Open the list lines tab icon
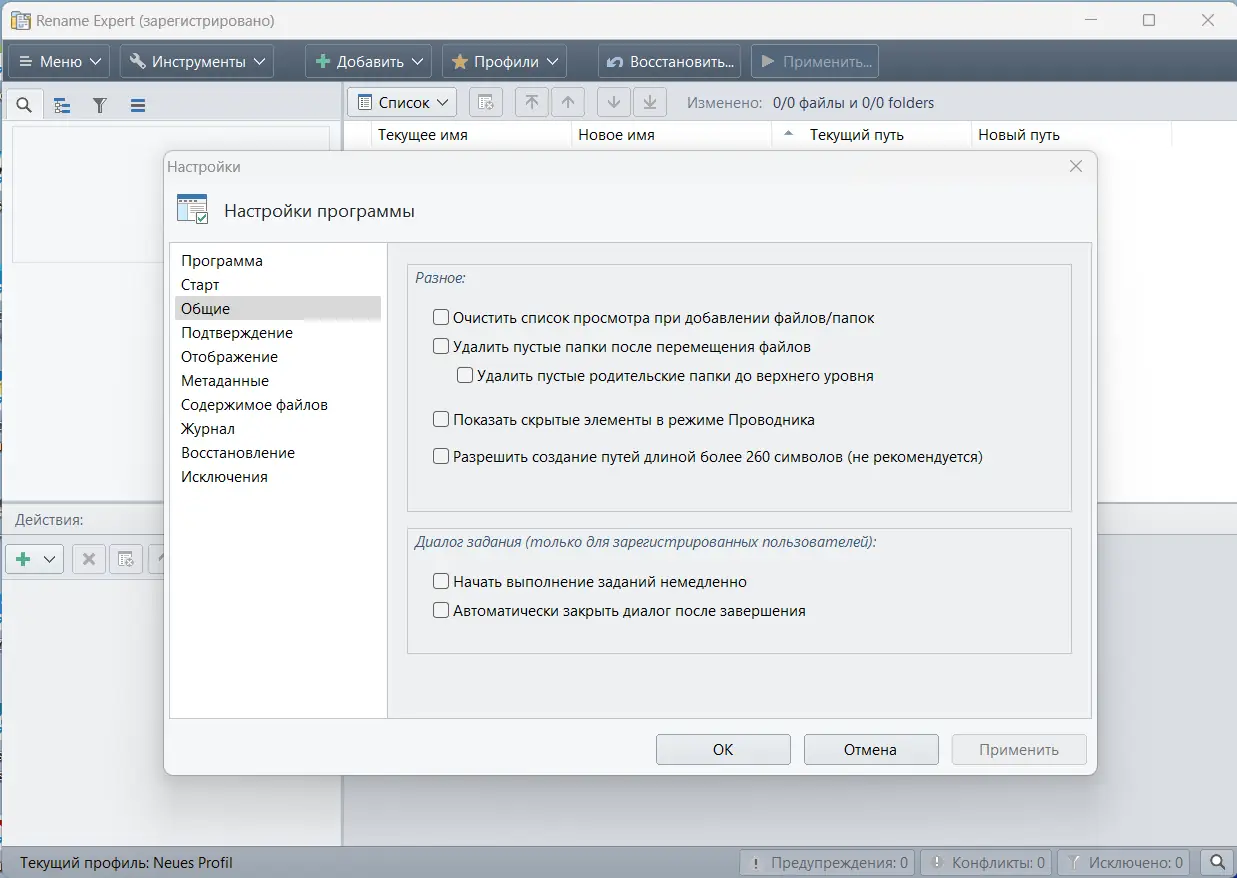Viewport: 1237px width, 878px height. (138, 105)
